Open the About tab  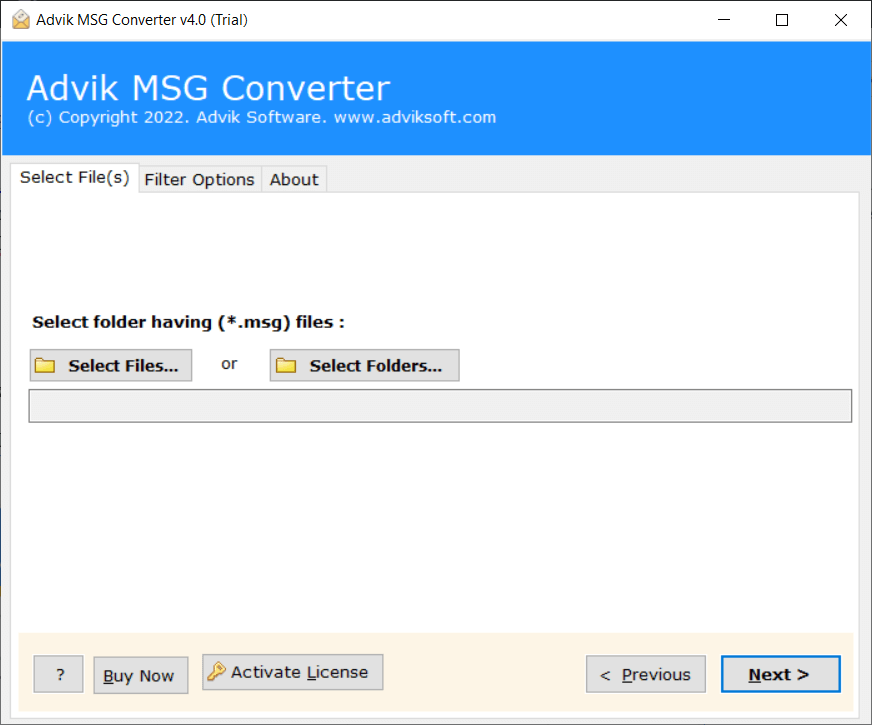point(294,180)
